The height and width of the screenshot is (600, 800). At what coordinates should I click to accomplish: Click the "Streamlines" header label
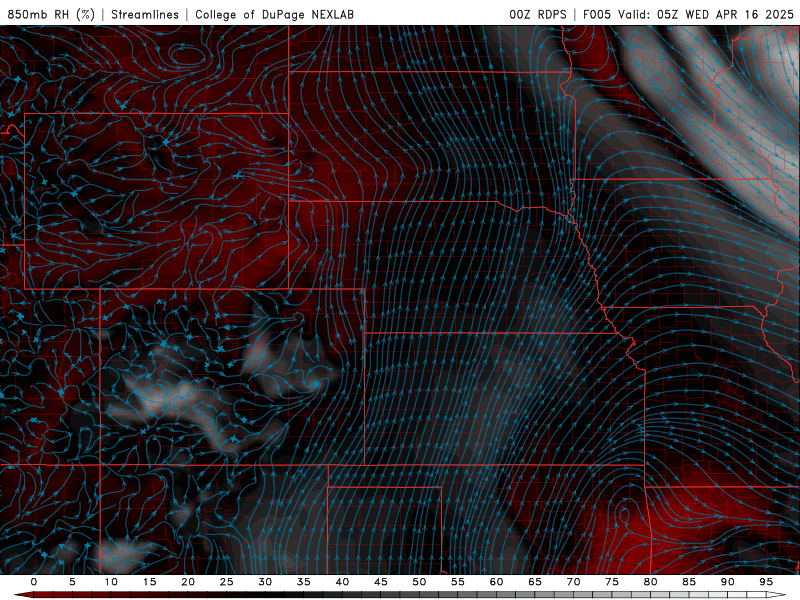coord(145,14)
